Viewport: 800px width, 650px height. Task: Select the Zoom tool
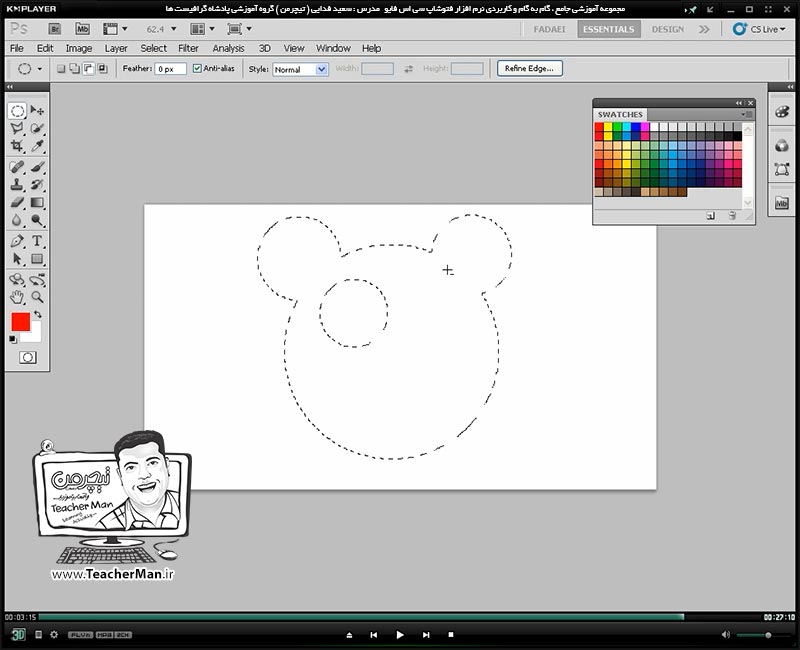[37, 297]
